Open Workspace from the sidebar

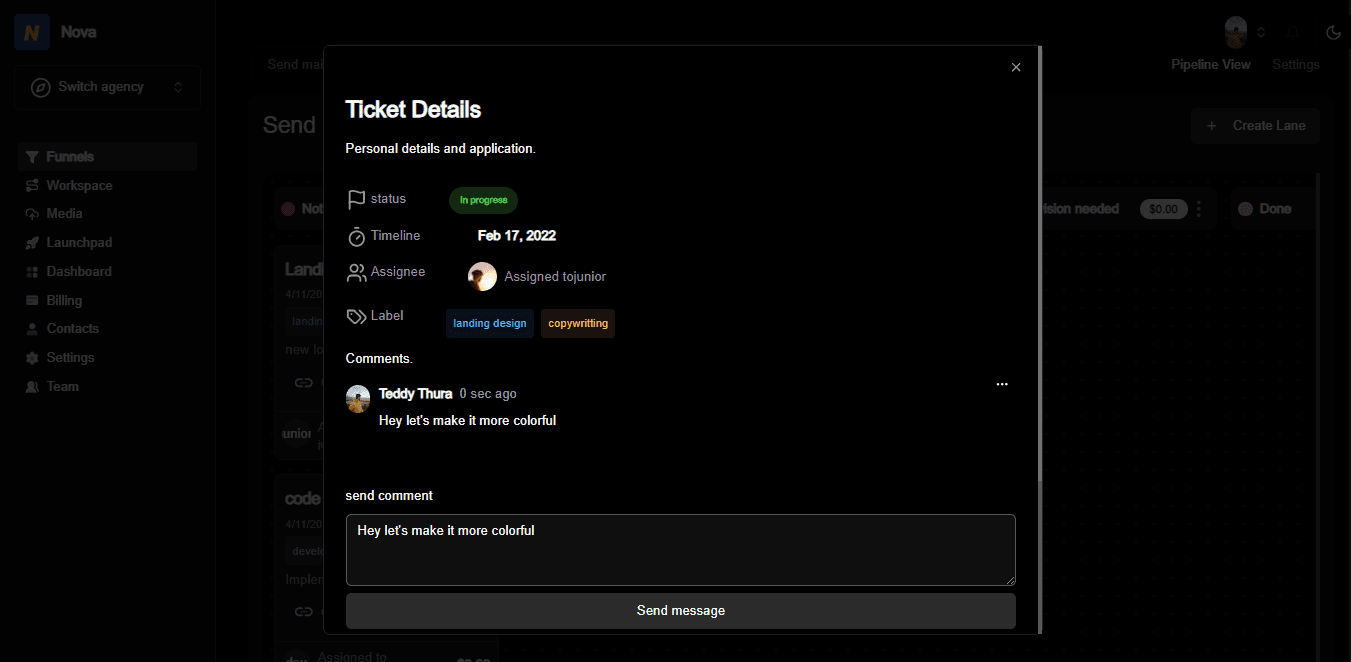pyautogui.click(x=78, y=185)
